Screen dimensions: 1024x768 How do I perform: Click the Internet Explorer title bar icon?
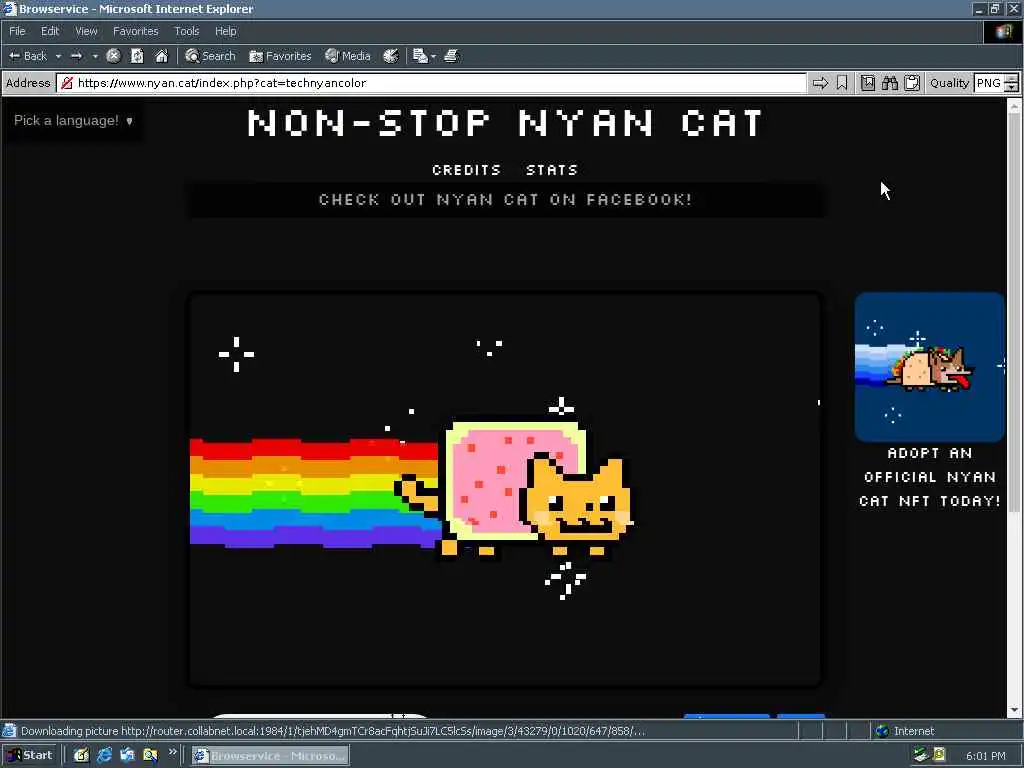9,8
